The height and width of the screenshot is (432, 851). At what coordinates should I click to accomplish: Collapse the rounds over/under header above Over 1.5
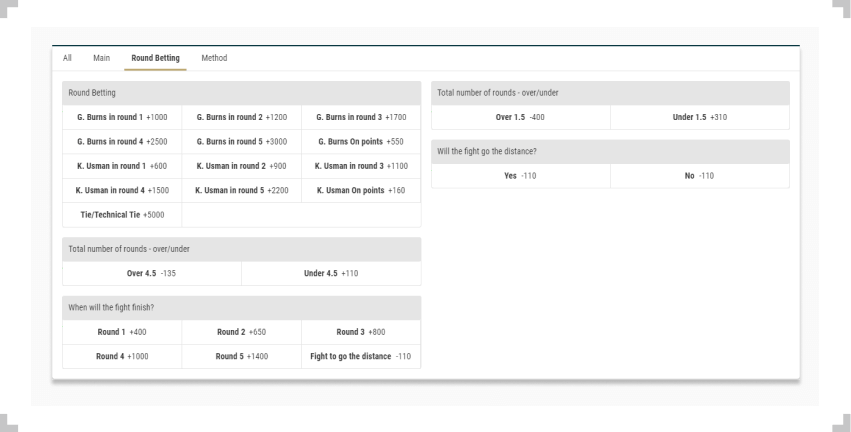[x=611, y=93]
